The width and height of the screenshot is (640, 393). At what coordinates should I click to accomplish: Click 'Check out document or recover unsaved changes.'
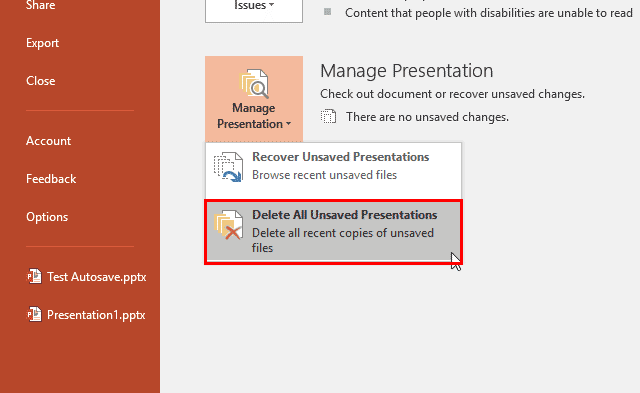(452, 94)
